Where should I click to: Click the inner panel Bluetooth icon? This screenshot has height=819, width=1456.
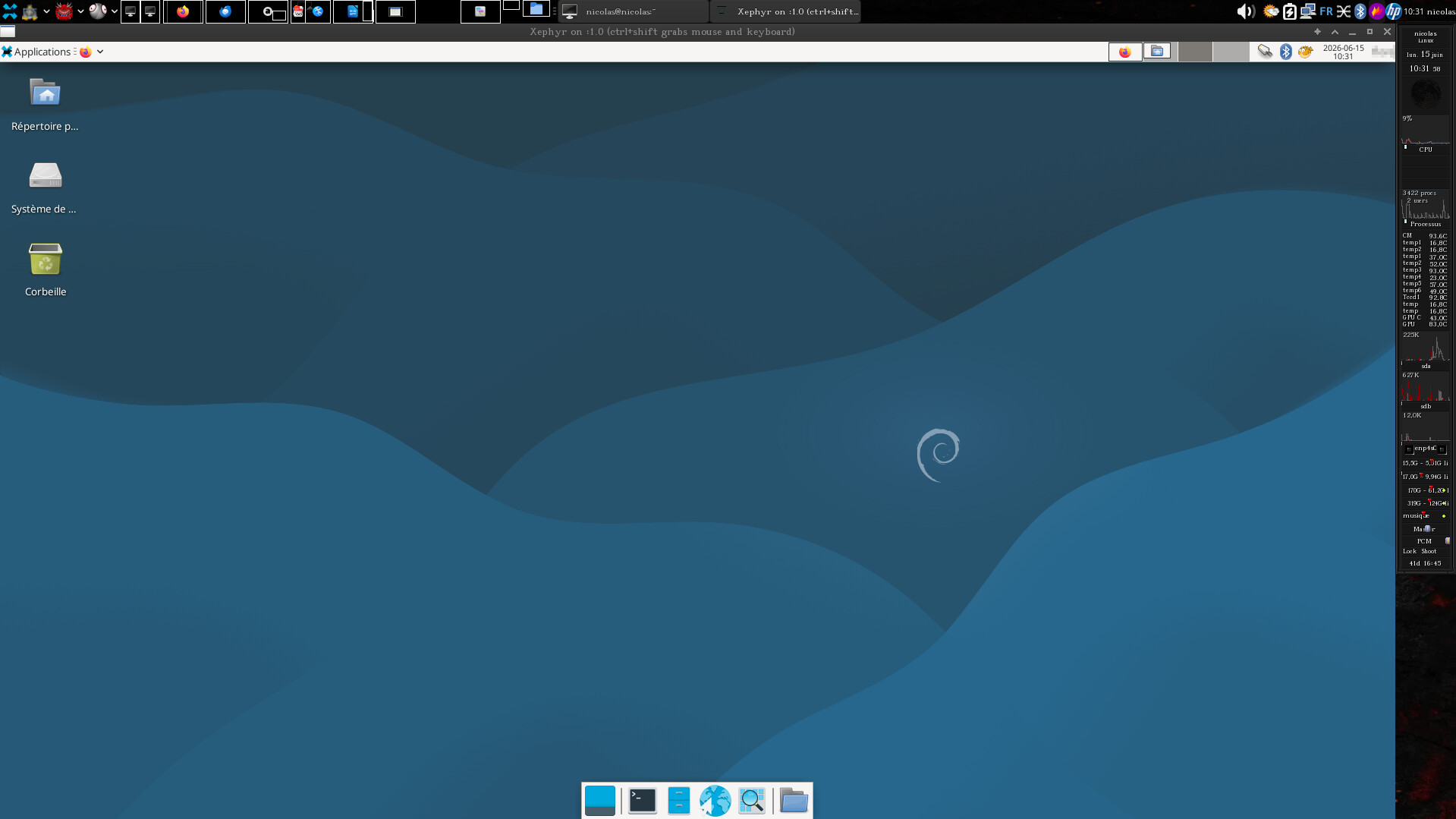tap(1286, 52)
